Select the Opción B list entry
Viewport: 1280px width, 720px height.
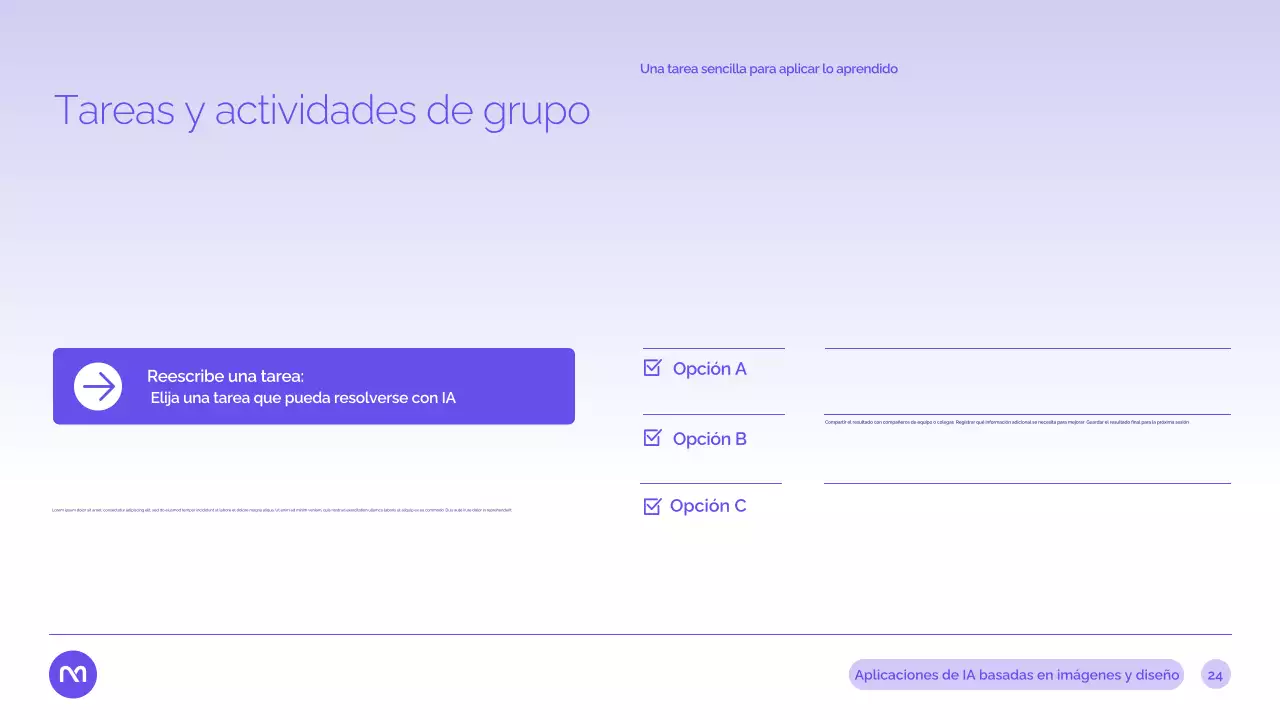[x=709, y=438]
